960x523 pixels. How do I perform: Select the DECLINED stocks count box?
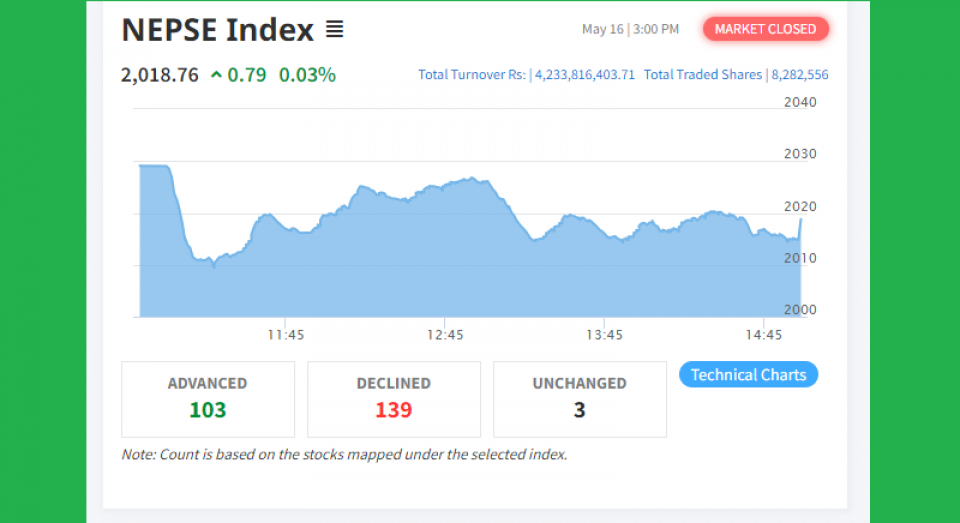pyautogui.click(x=394, y=399)
